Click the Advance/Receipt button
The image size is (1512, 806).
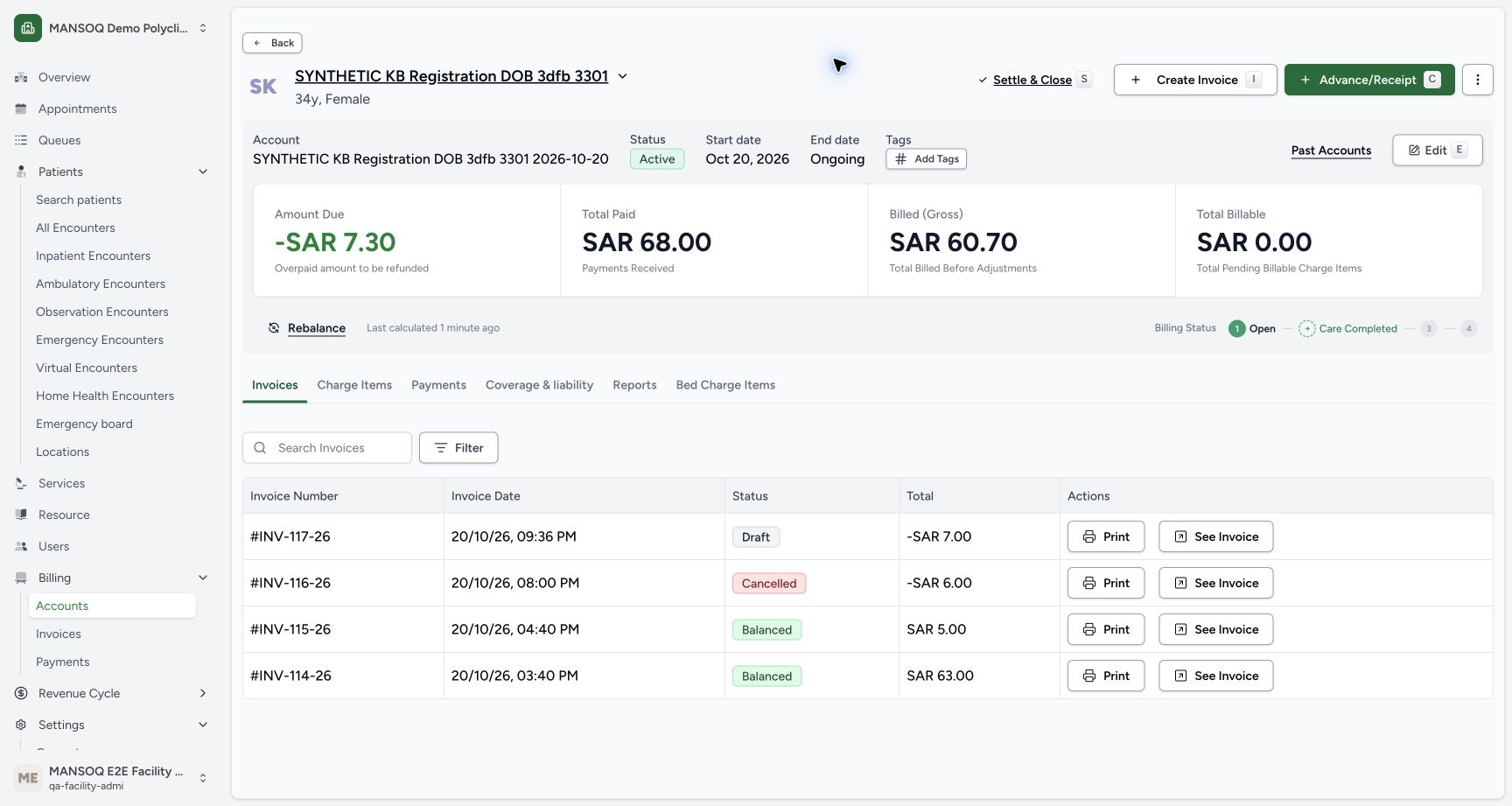point(1369,80)
